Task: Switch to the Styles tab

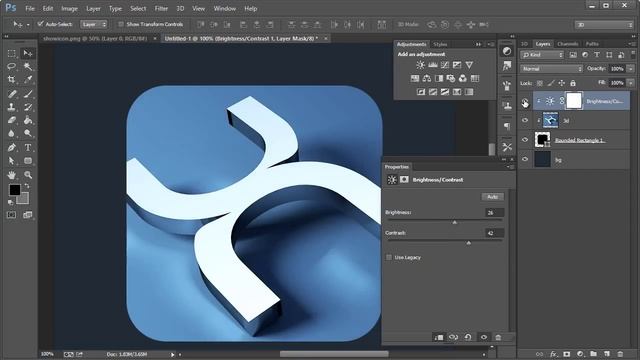Action: click(x=440, y=44)
